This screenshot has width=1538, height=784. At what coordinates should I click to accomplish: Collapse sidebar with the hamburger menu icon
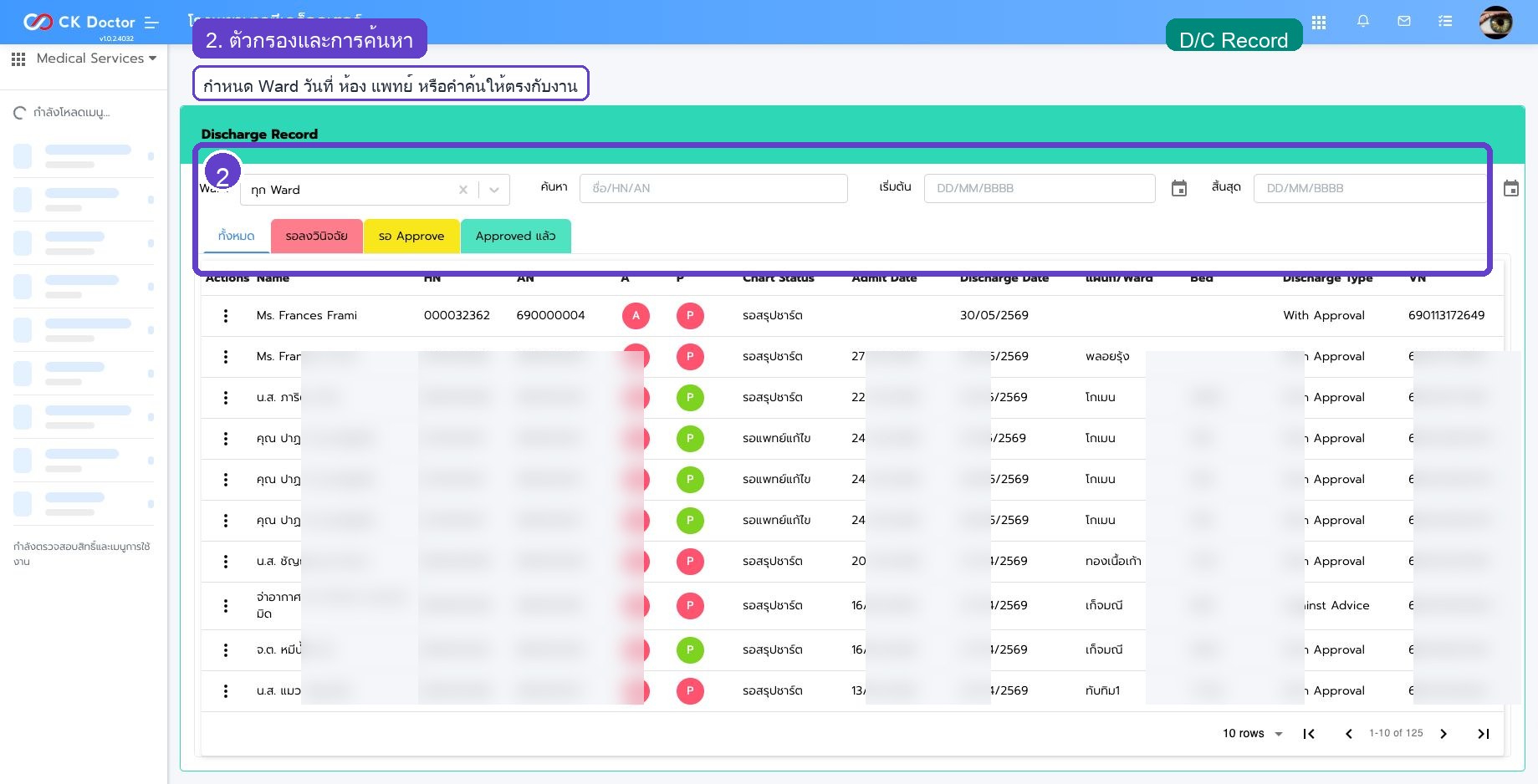[x=151, y=23]
